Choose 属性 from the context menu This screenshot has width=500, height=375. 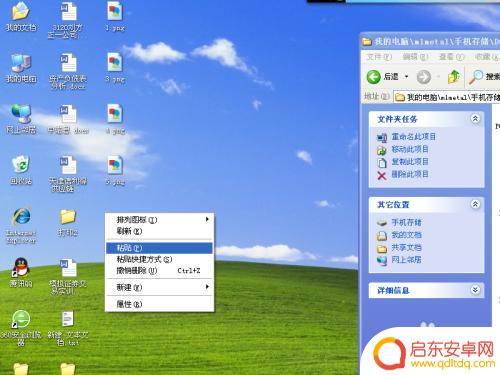(159, 304)
